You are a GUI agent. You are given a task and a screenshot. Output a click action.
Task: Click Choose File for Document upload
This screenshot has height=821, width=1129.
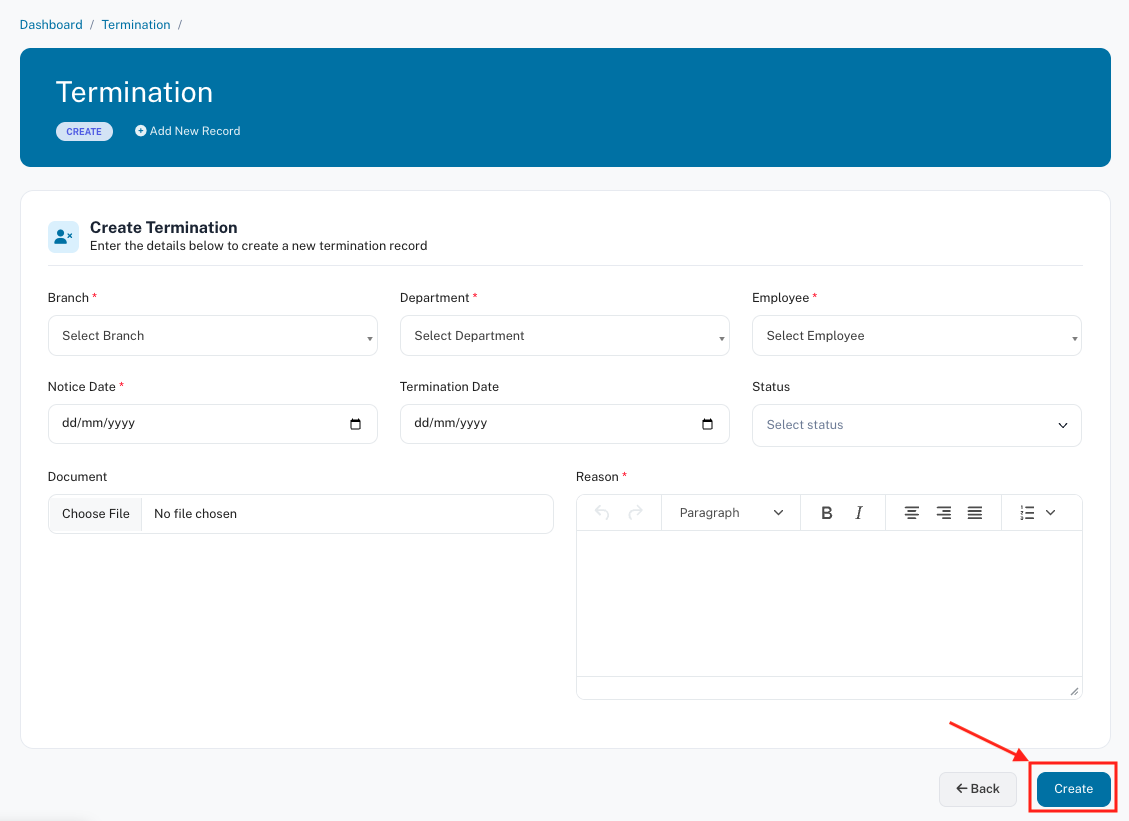[x=96, y=514]
